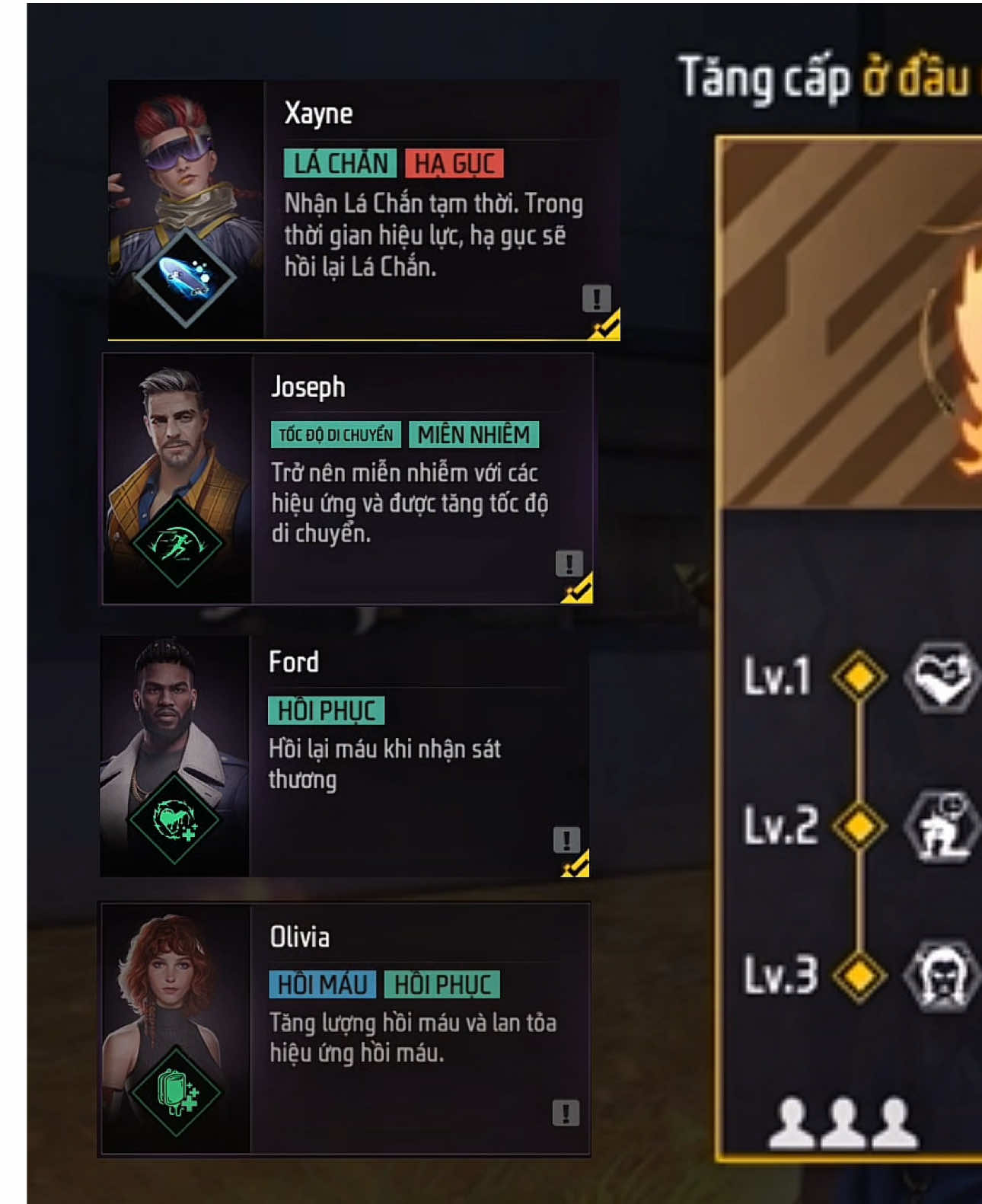Click the Lv.2 yellow diamond marker
This screenshot has width=982, height=1204.
click(x=859, y=826)
